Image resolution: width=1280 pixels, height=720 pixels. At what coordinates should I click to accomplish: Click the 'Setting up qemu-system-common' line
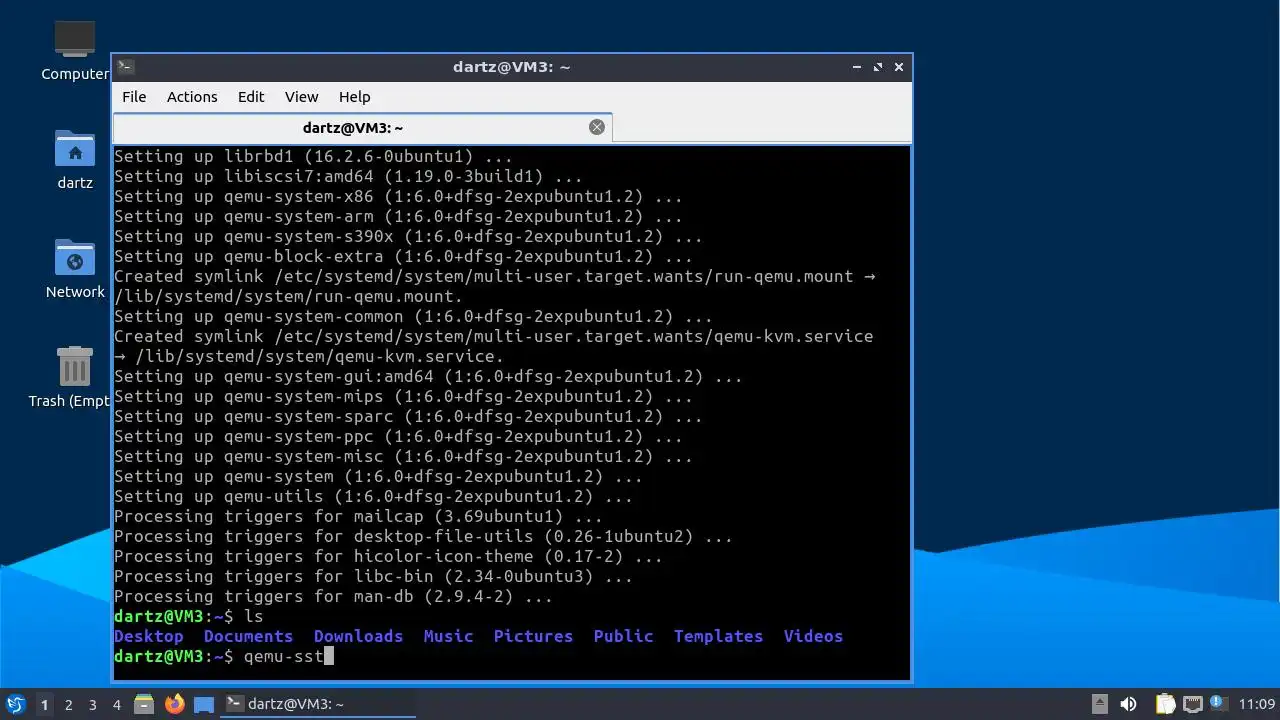click(x=413, y=316)
